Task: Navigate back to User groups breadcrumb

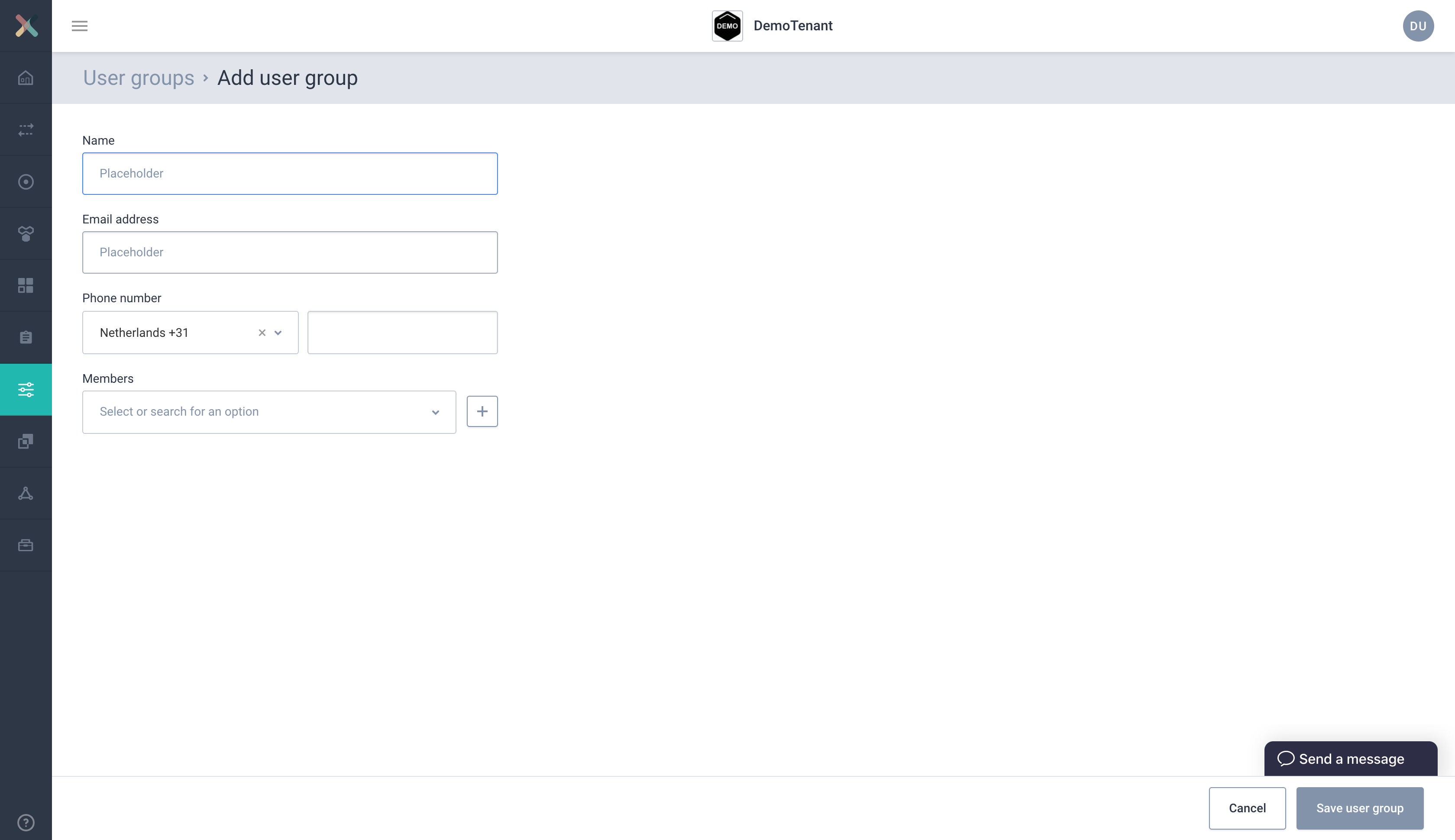Action: (138, 77)
